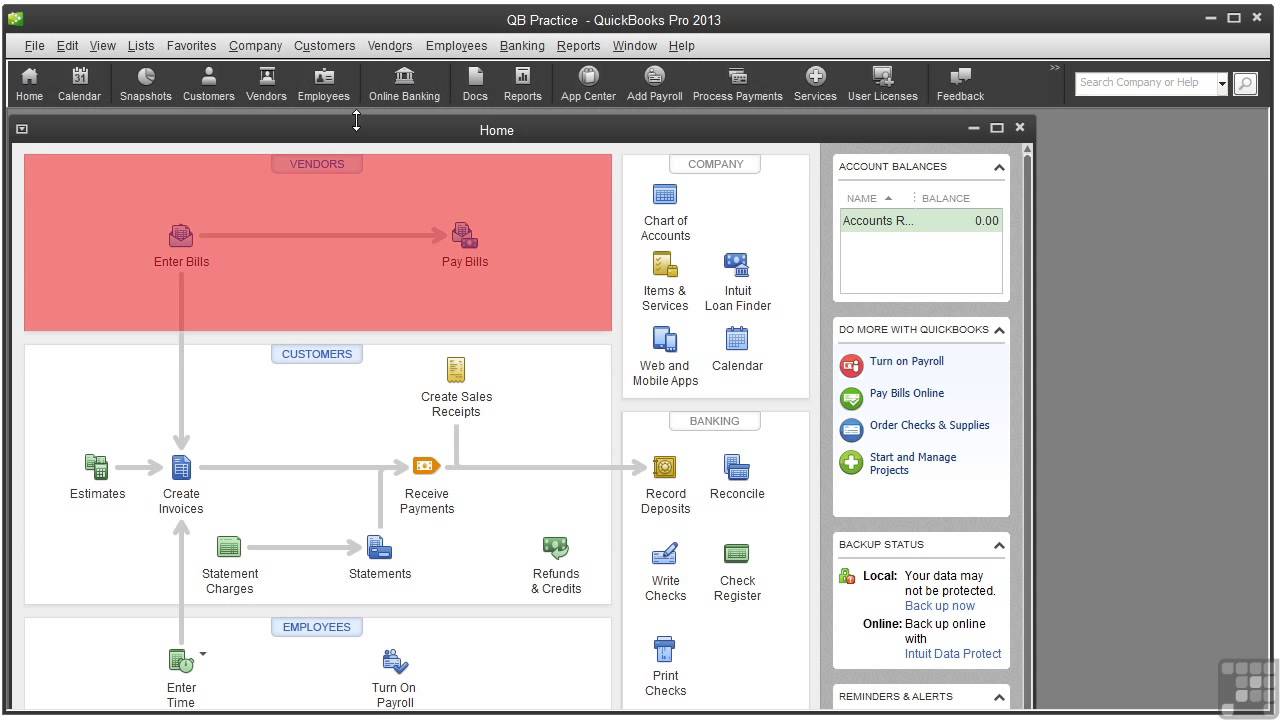Viewport: 1280px width, 720px height.
Task: Open the Turn On Payroll workflow icon
Action: pos(394,661)
